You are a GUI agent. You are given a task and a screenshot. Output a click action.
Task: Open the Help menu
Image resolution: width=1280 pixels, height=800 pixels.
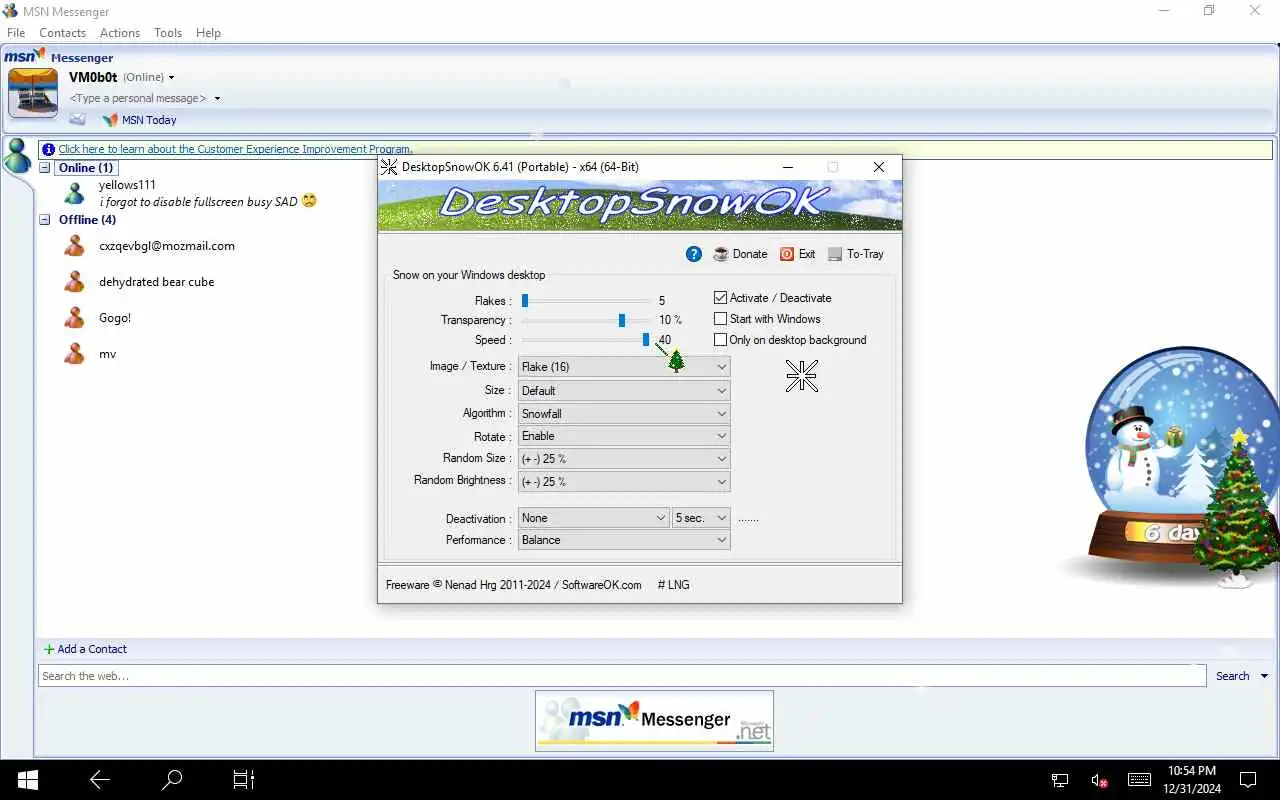pyautogui.click(x=208, y=33)
